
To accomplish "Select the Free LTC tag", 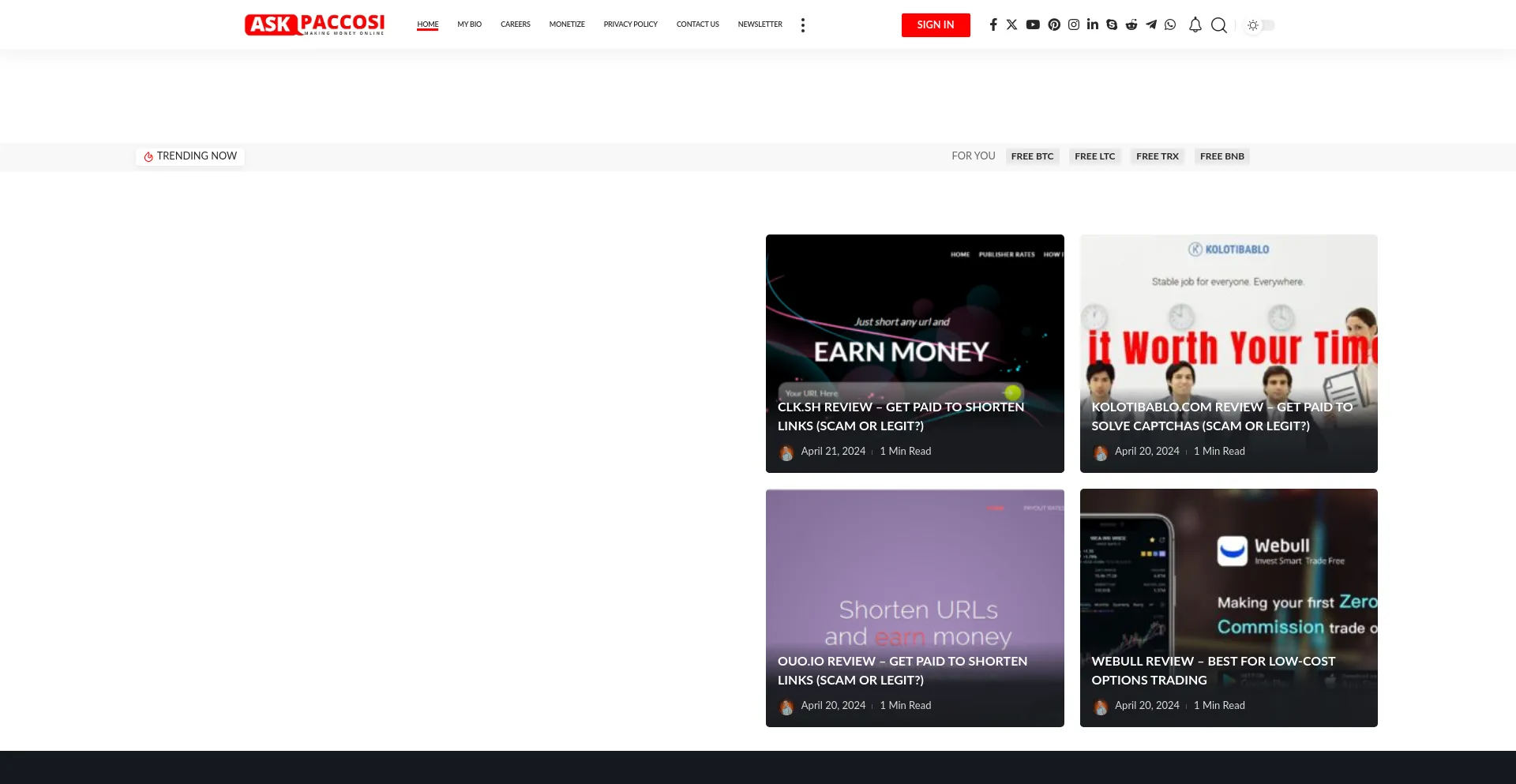I will coord(1095,156).
